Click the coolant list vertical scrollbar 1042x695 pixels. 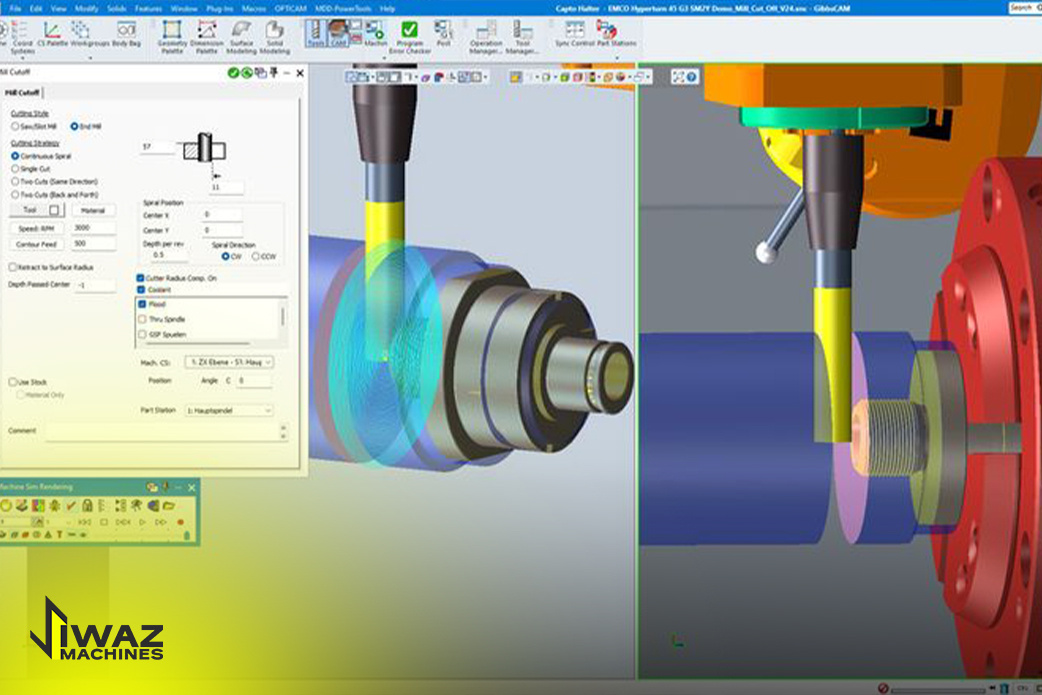click(284, 319)
